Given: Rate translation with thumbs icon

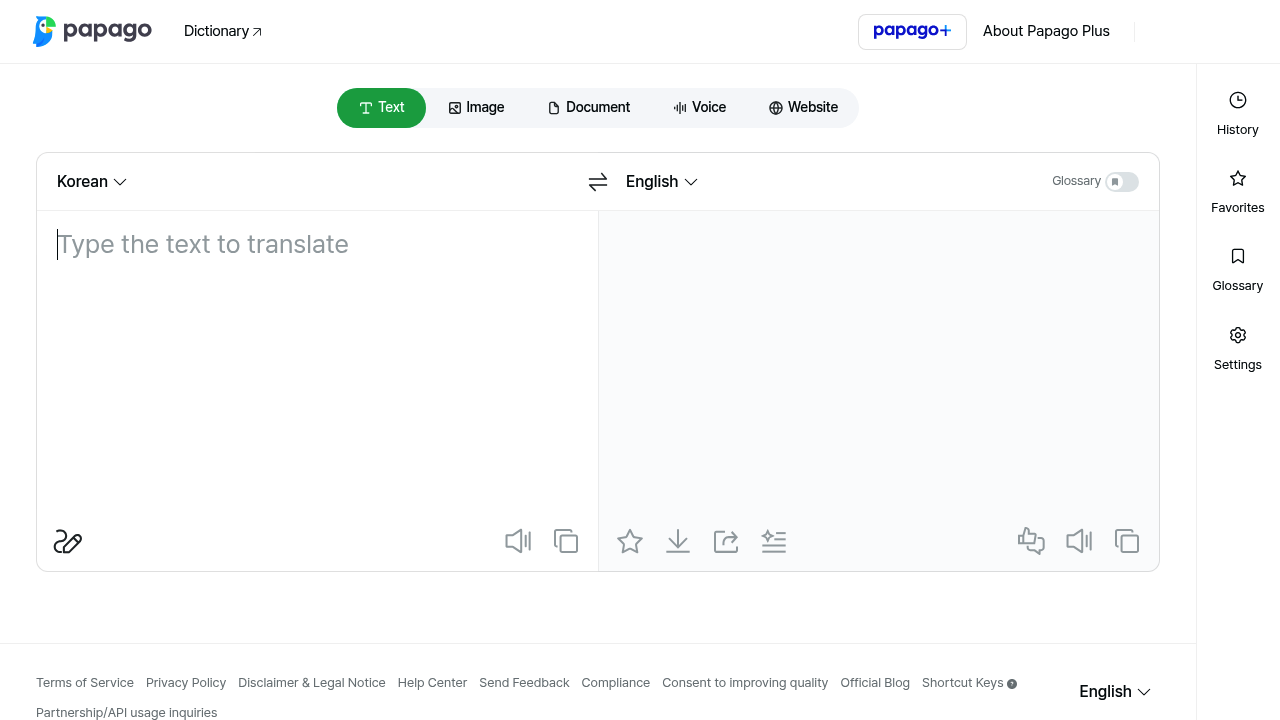Looking at the screenshot, I should [x=1031, y=541].
